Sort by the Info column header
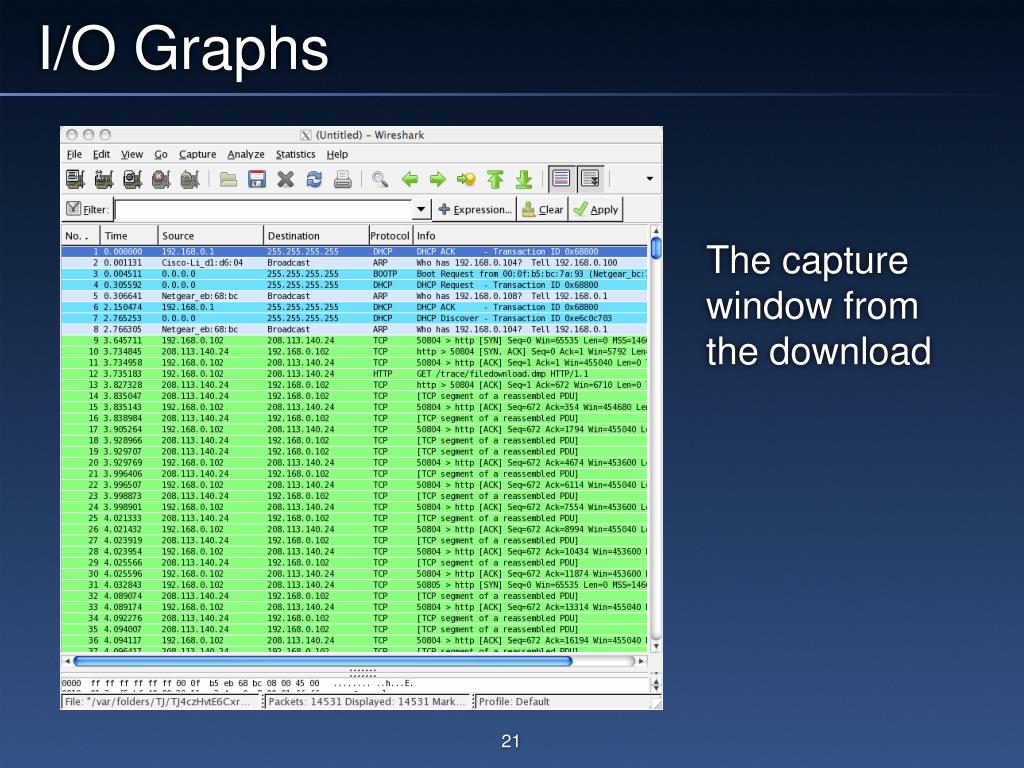 [531, 236]
